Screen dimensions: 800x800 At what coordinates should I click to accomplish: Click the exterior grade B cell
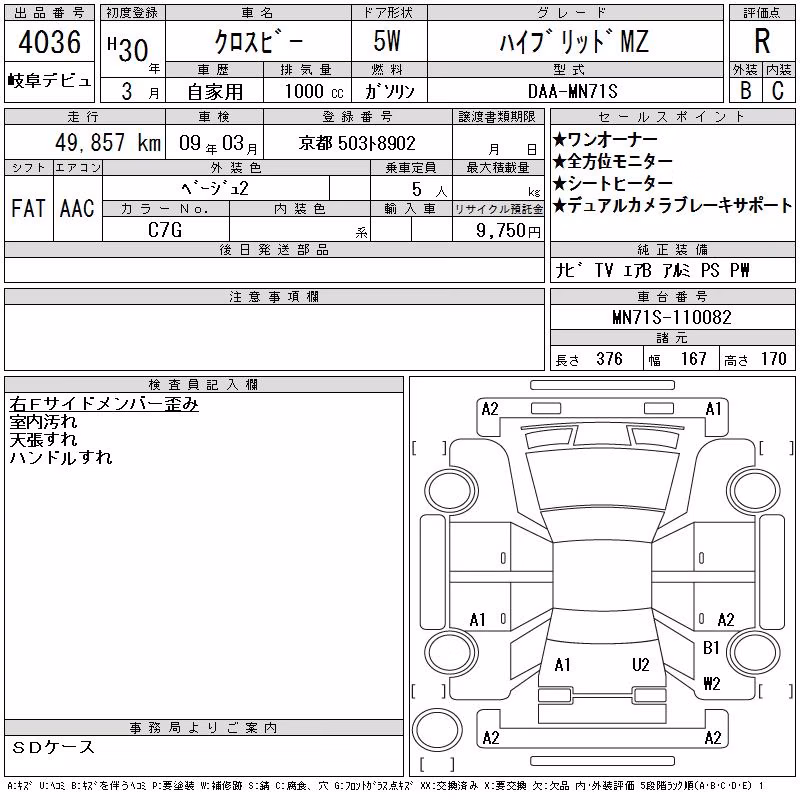(745, 90)
